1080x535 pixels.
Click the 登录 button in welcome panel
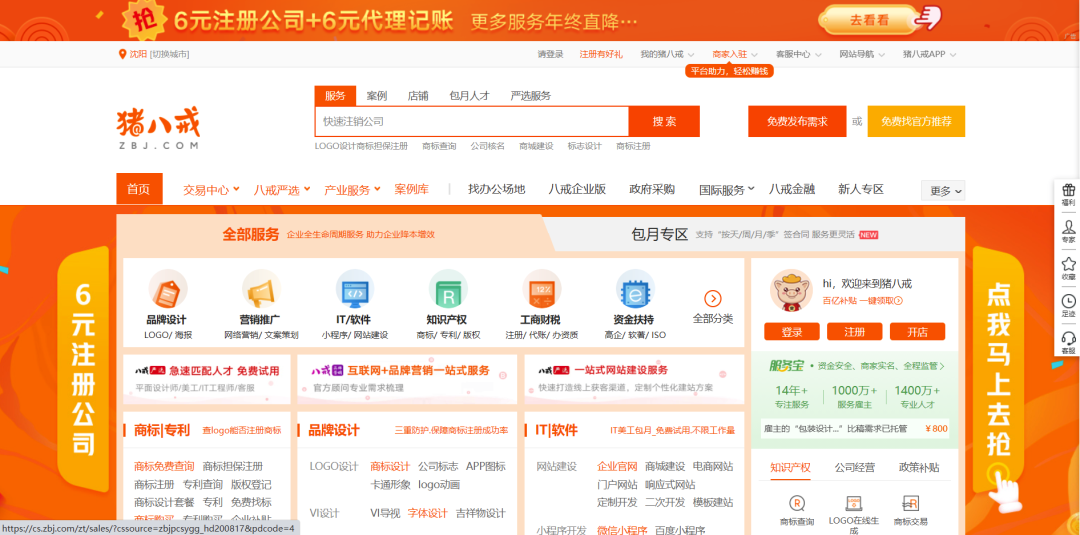click(x=791, y=332)
